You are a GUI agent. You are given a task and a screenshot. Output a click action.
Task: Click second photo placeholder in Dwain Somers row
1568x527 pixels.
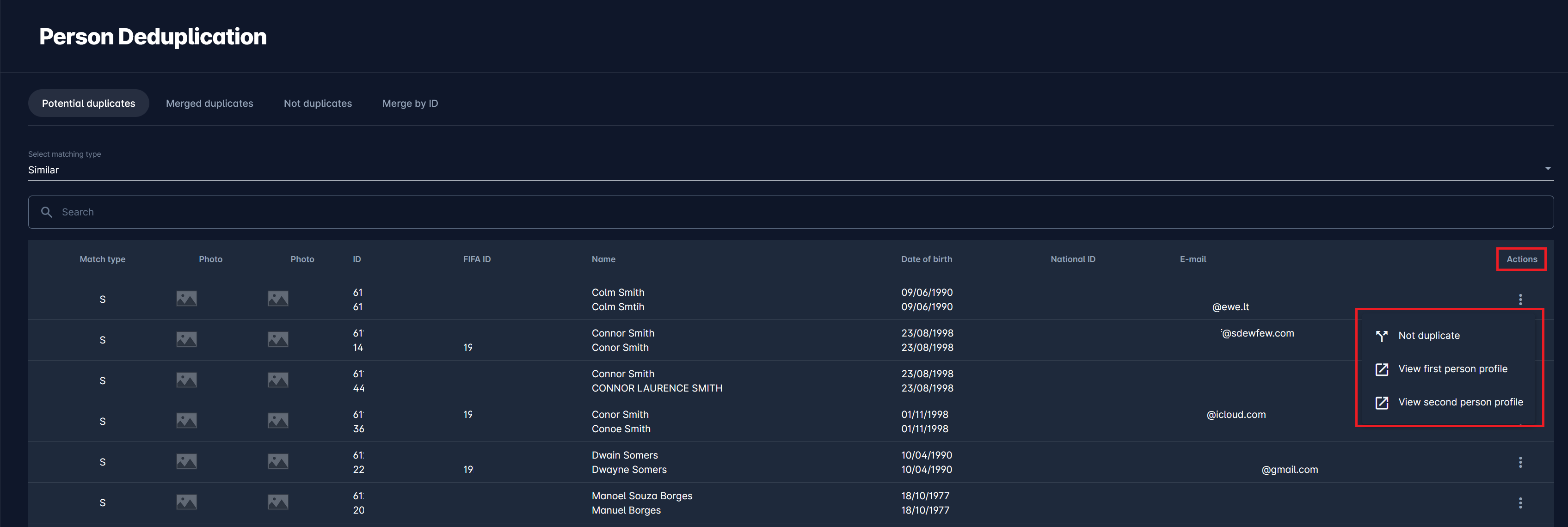[278, 462]
